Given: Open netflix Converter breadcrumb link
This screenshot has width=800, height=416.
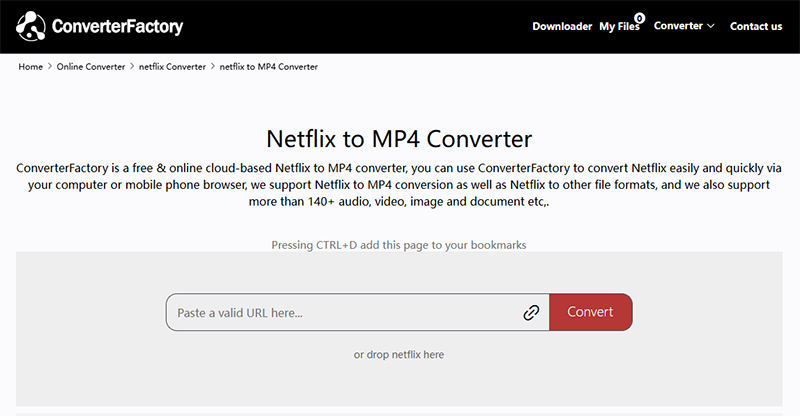Looking at the screenshot, I should (172, 67).
